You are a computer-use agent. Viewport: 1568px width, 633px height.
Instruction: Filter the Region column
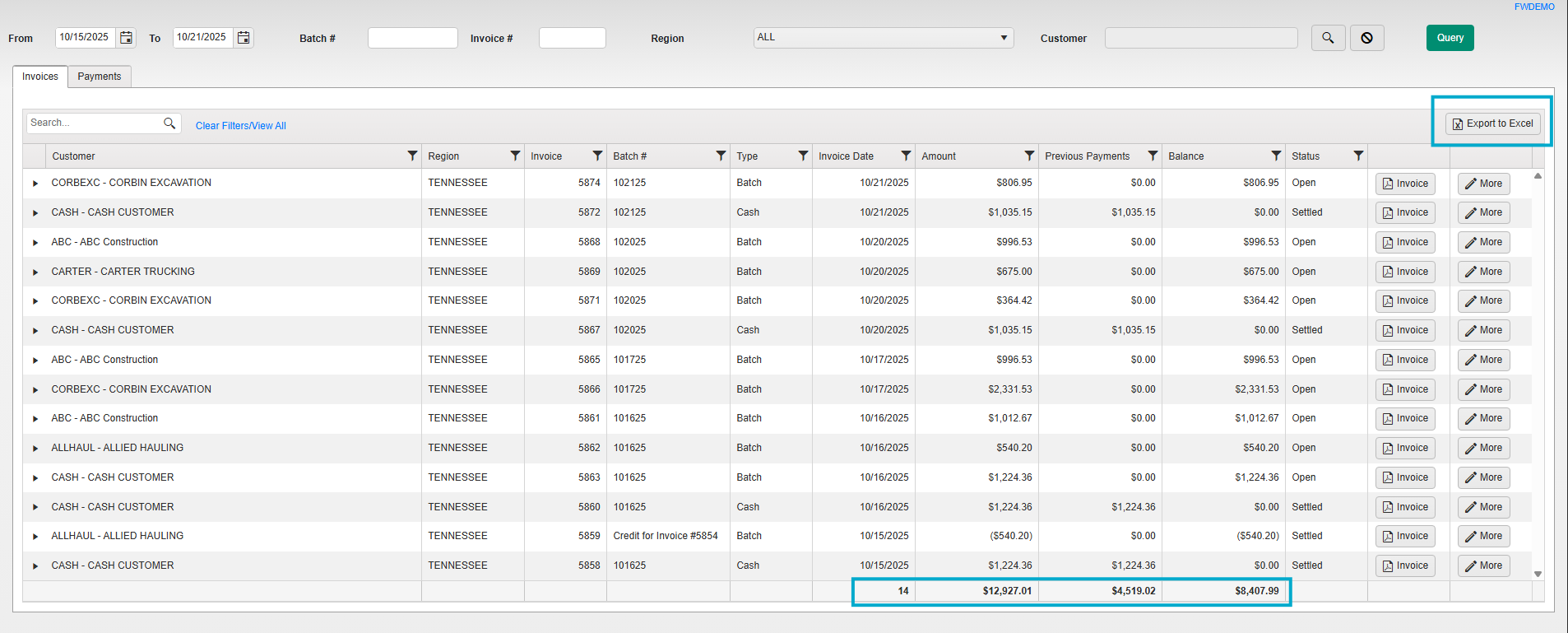[515, 156]
